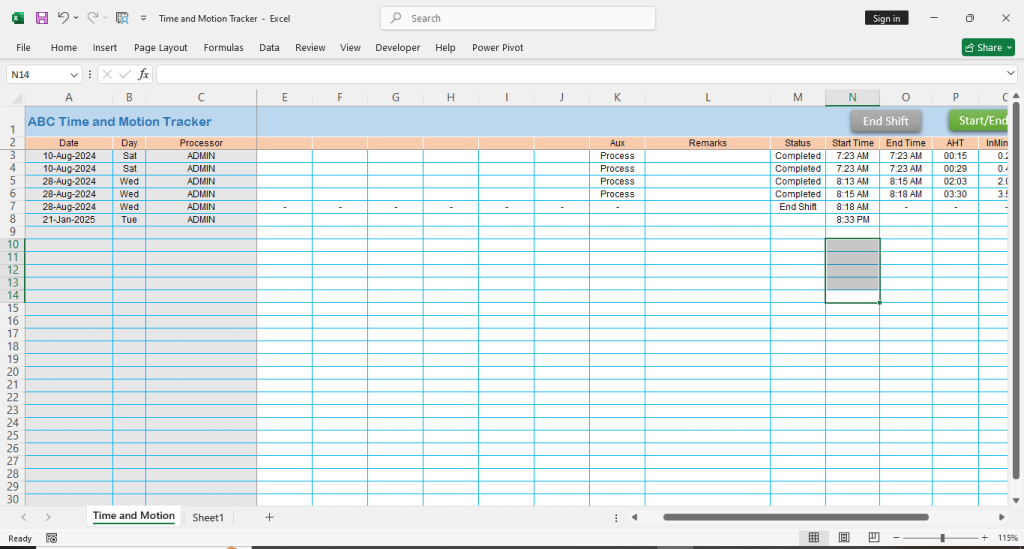Switch to the Sheet1 tab
This screenshot has width=1024, height=549.
coord(208,517)
